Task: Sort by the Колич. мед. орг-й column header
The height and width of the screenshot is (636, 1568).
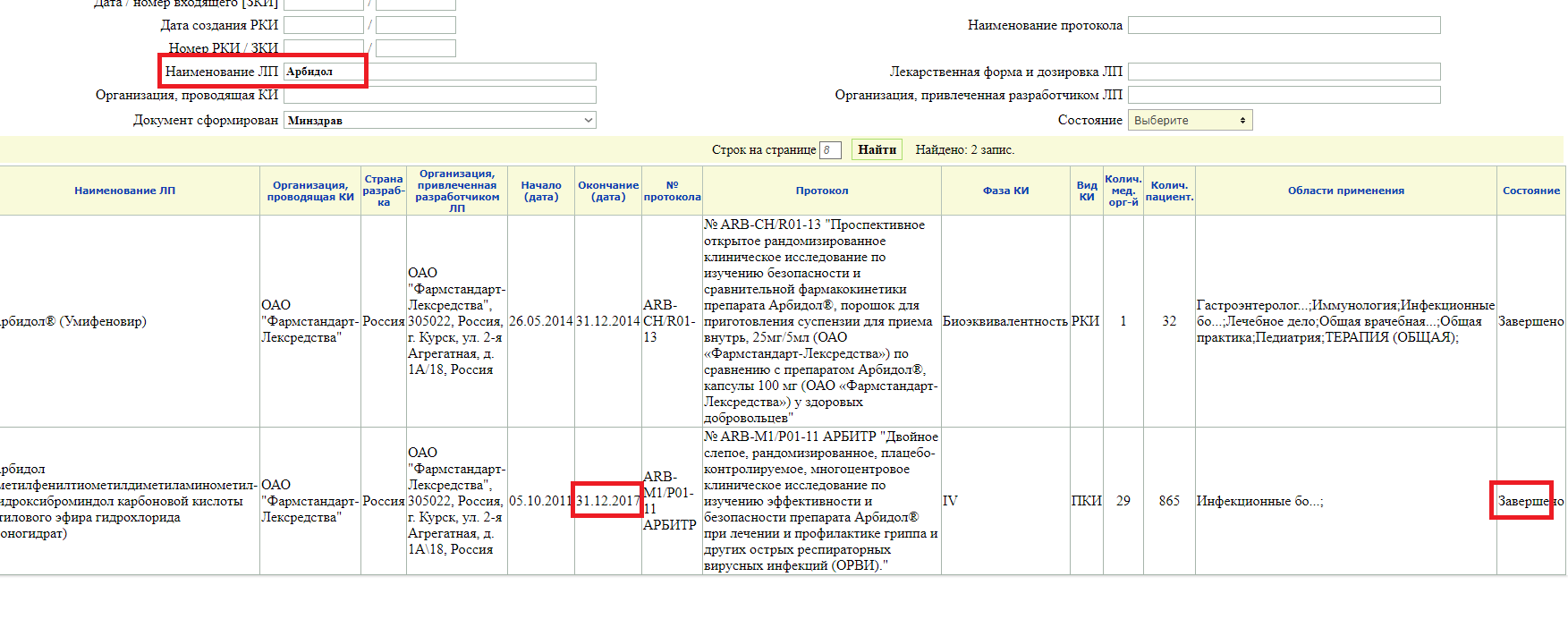Action: (x=1123, y=191)
